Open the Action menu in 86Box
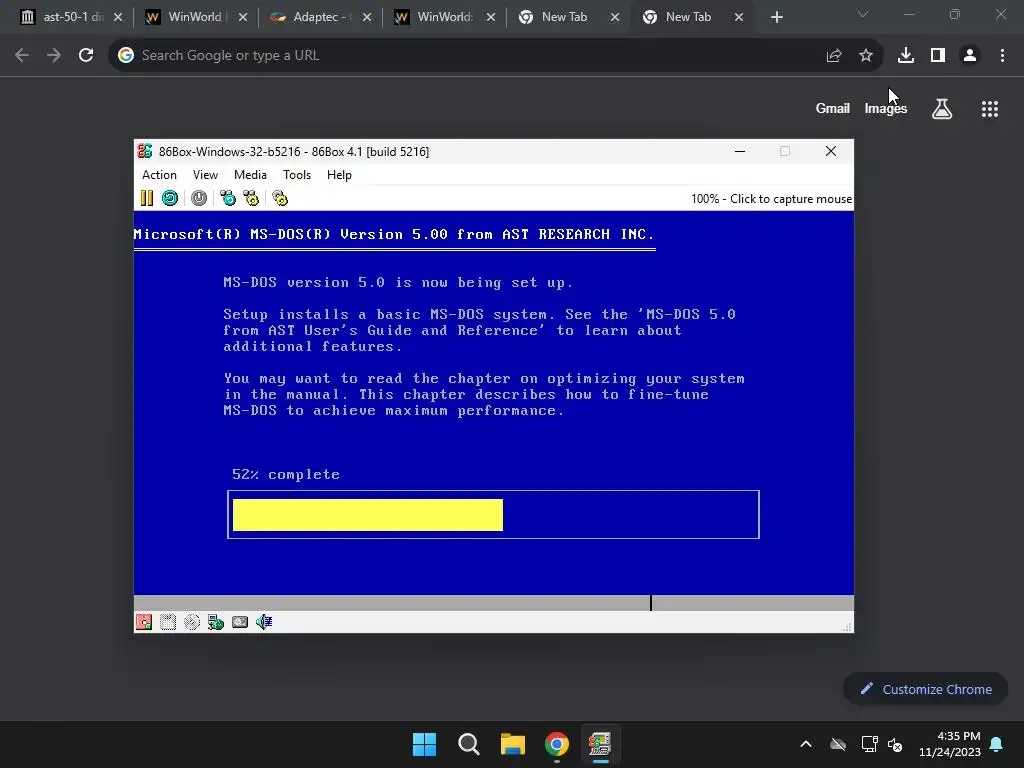1024x768 pixels. point(159,174)
